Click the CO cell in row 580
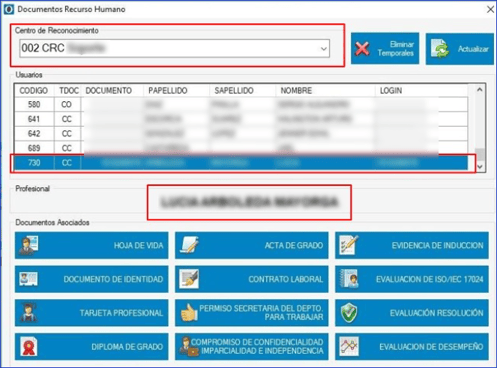The height and width of the screenshot is (368, 497). 67,105
